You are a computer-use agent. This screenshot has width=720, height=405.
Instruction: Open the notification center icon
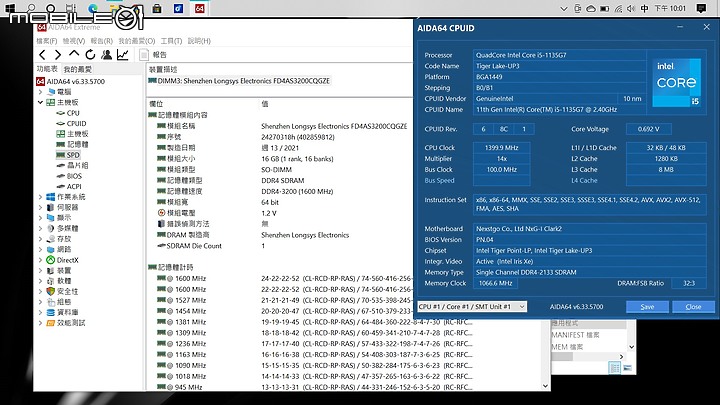tap(701, 9)
